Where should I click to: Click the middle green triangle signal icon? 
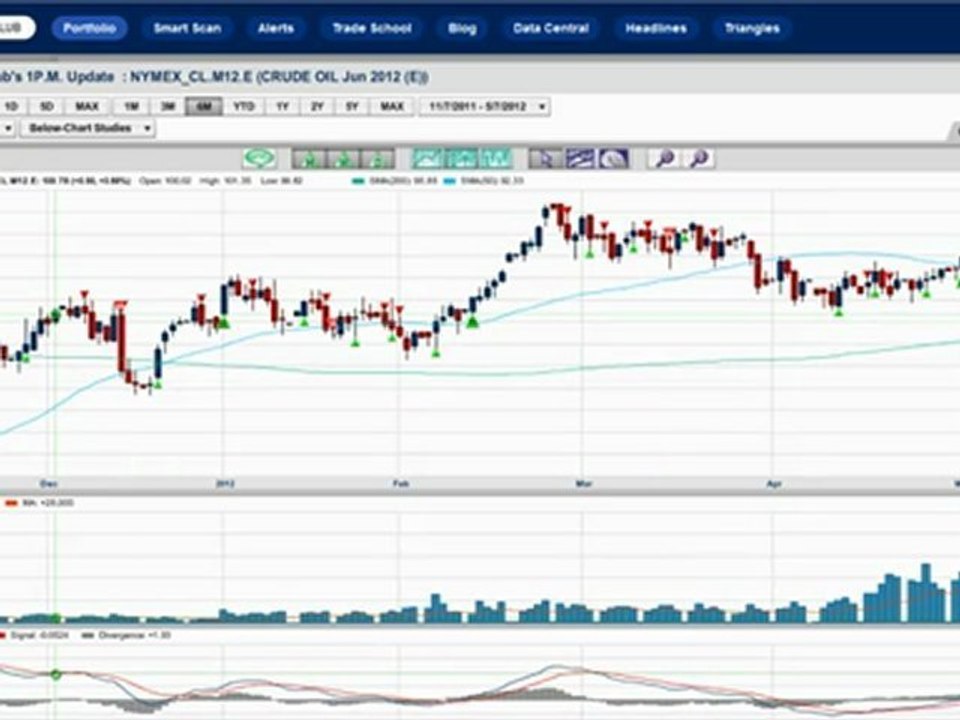coord(343,159)
